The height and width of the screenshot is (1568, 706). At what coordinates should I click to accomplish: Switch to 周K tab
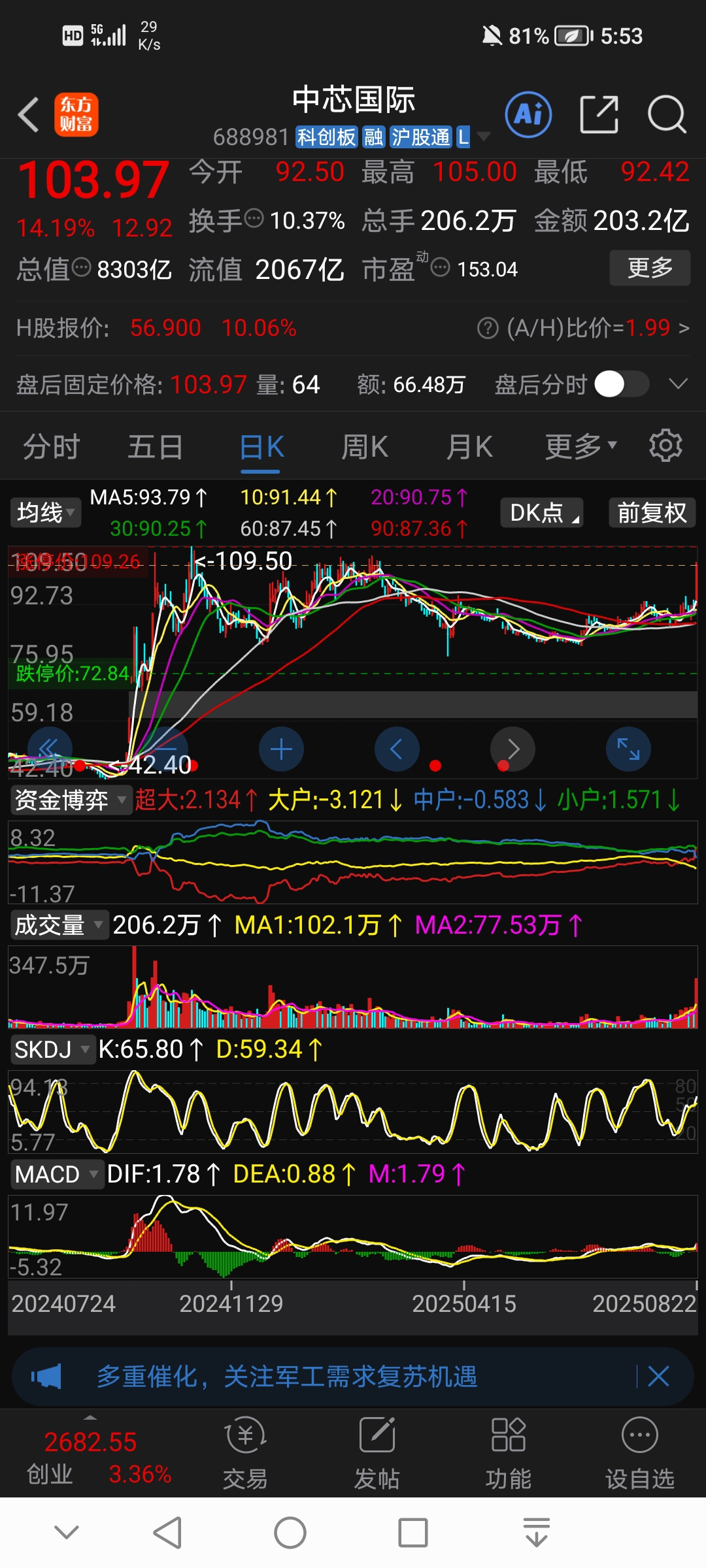(x=365, y=448)
